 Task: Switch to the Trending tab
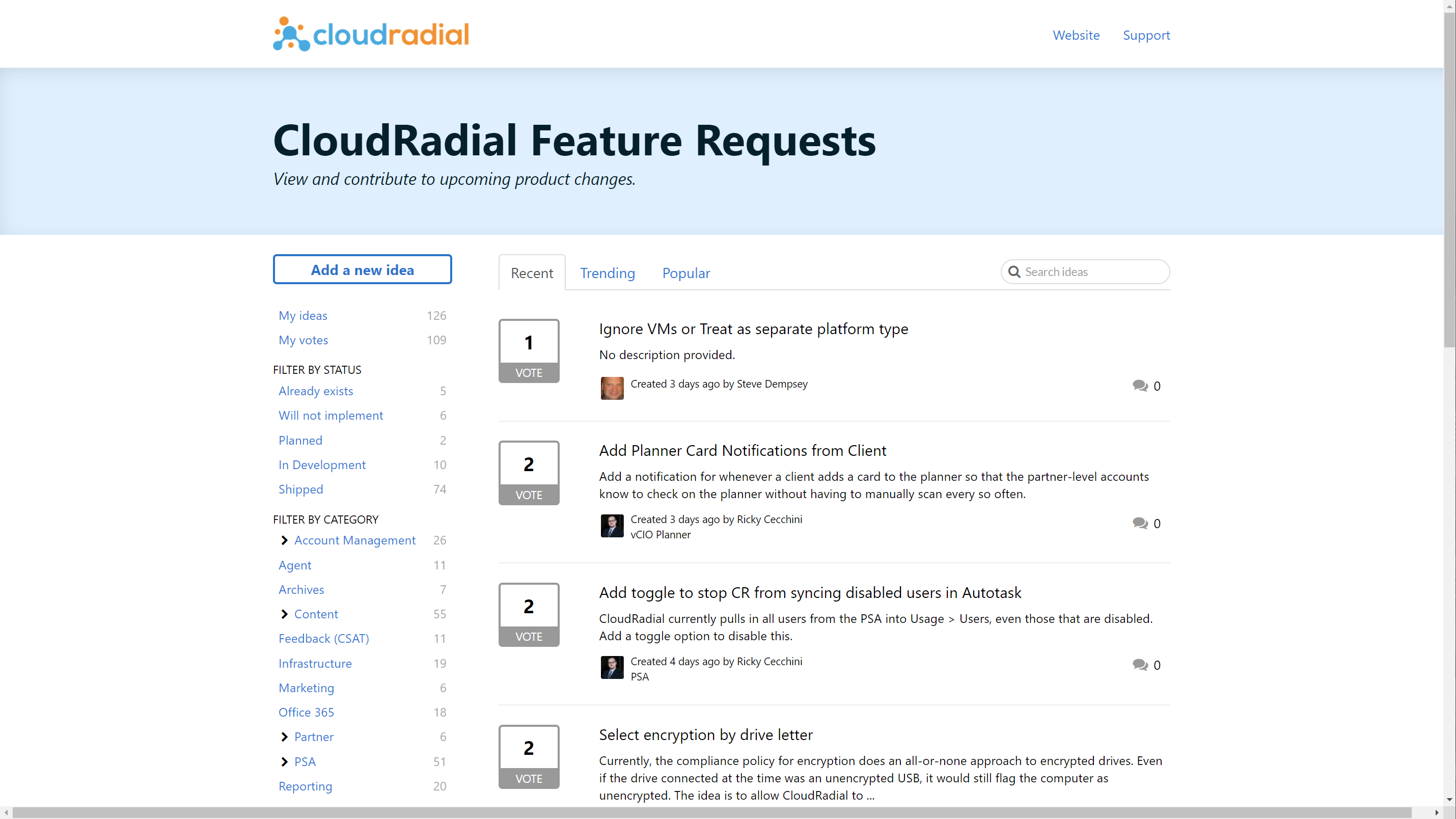(x=608, y=273)
